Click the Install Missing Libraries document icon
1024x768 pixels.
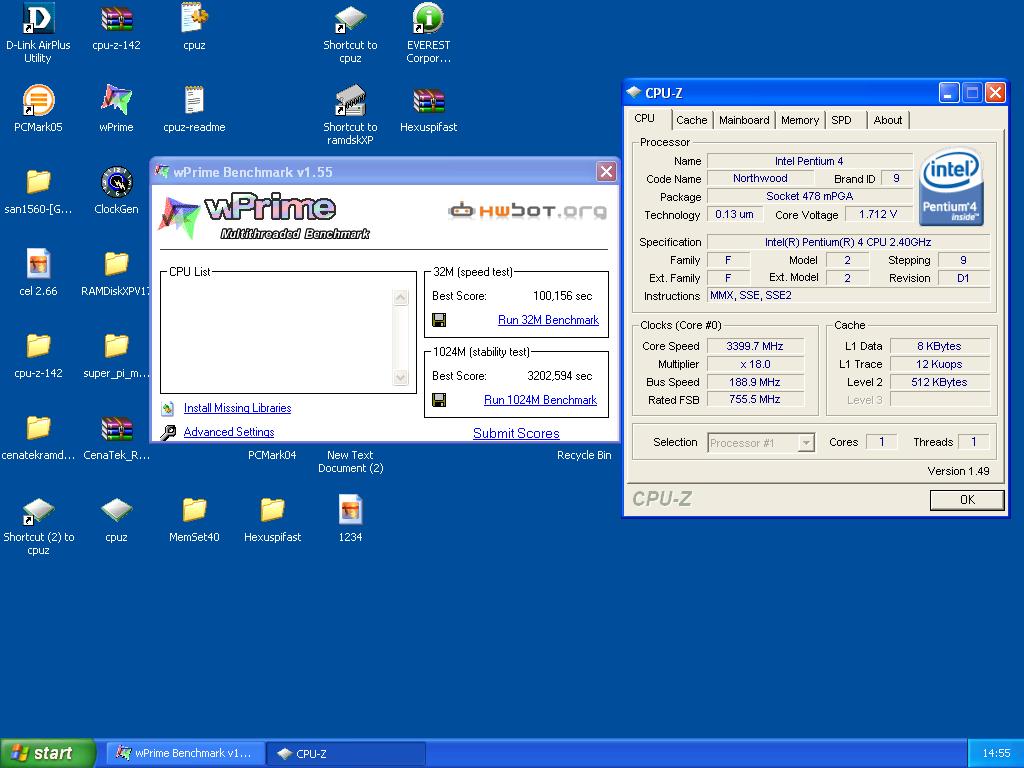point(168,408)
